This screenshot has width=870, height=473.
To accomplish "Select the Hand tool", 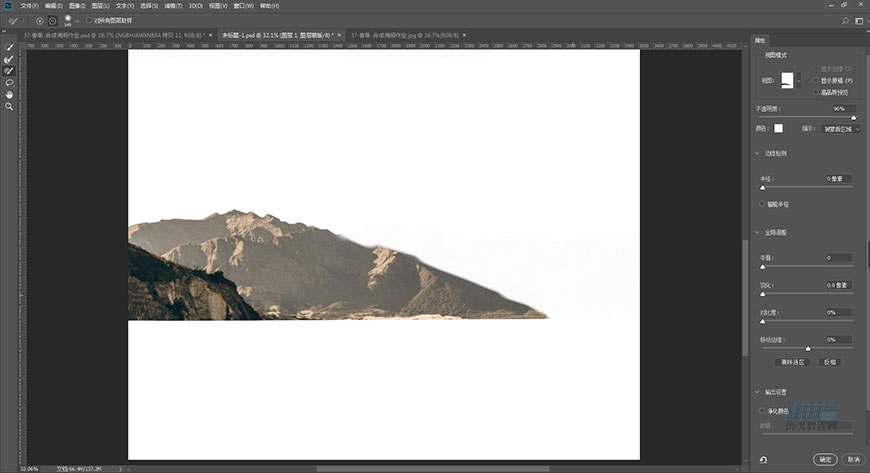I will [x=10, y=94].
